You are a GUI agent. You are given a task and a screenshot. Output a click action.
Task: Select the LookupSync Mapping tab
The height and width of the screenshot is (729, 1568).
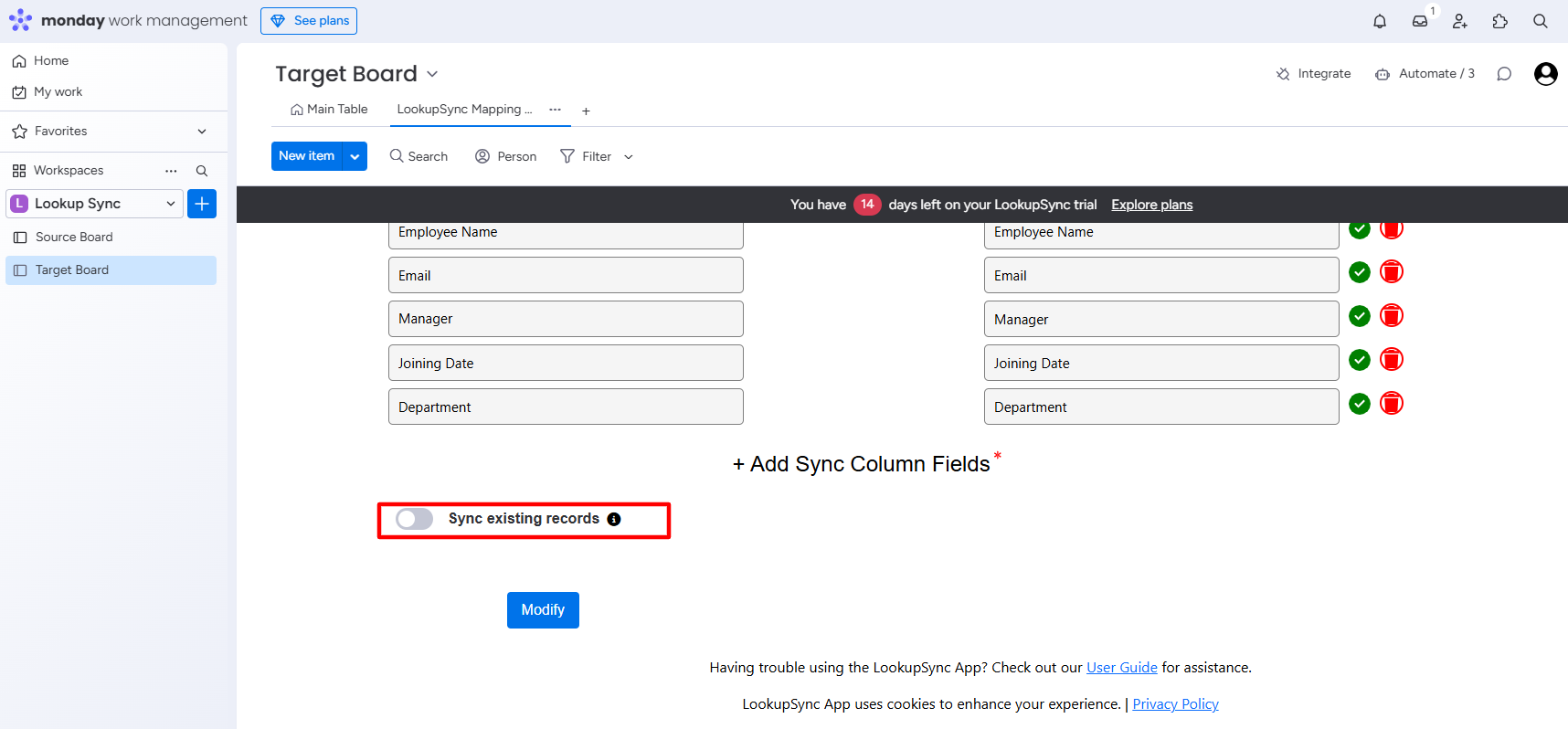464,110
